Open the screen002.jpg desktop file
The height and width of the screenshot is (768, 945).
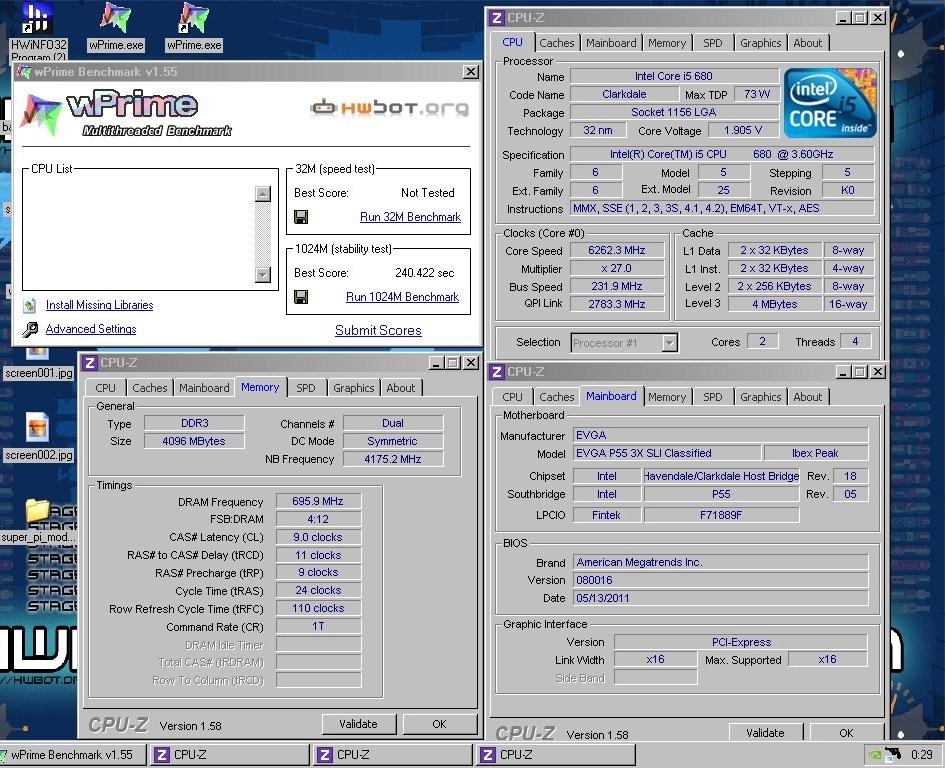pyautogui.click(x=37, y=427)
